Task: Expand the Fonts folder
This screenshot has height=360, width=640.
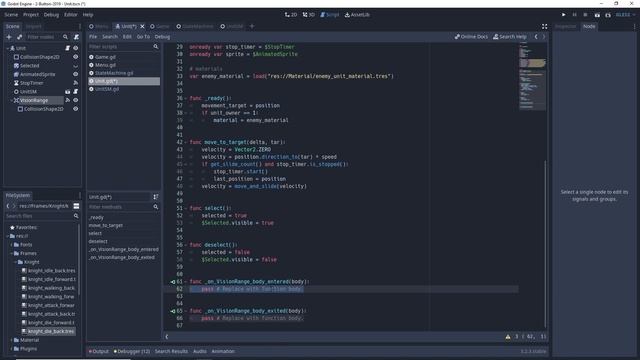Action: pyautogui.click(x=11, y=245)
